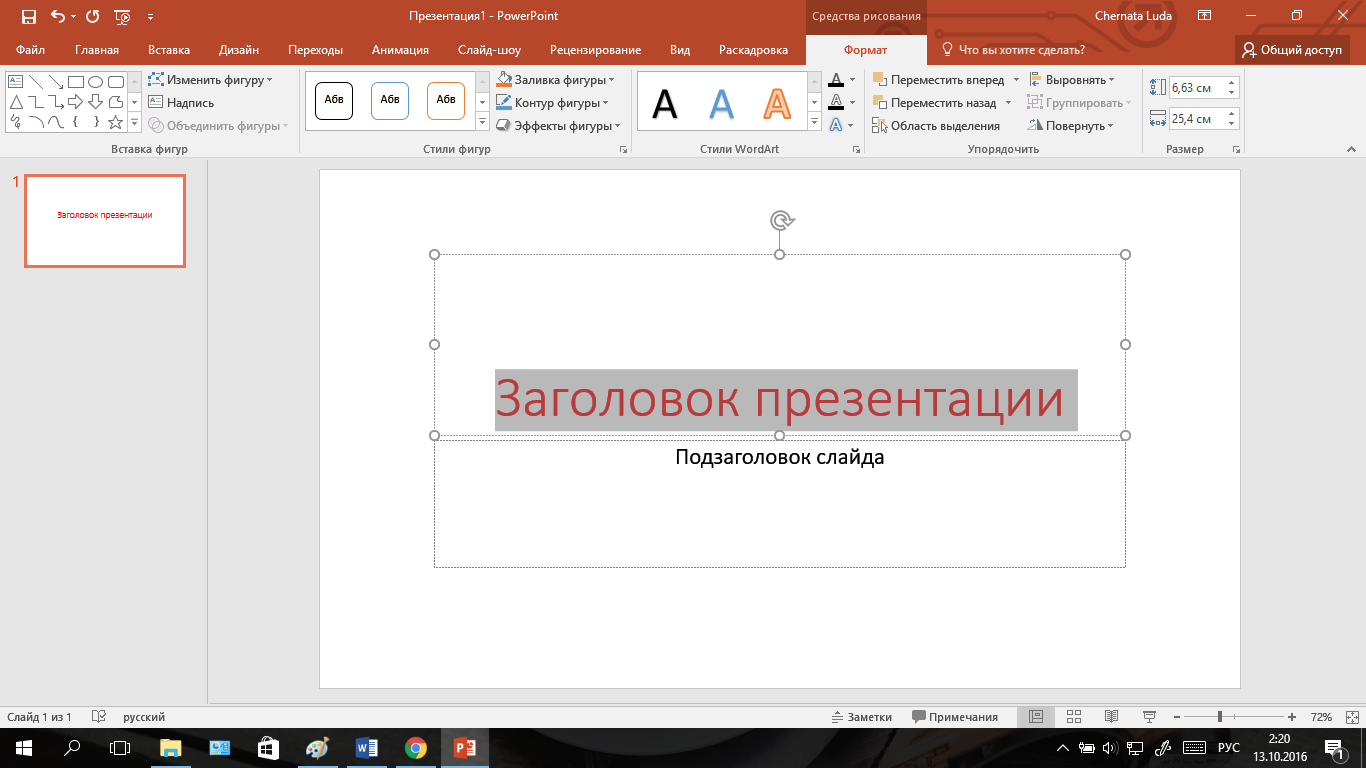The width and height of the screenshot is (1366, 768).
Task: Apply the blue outline Абв shape style
Action: click(x=390, y=100)
